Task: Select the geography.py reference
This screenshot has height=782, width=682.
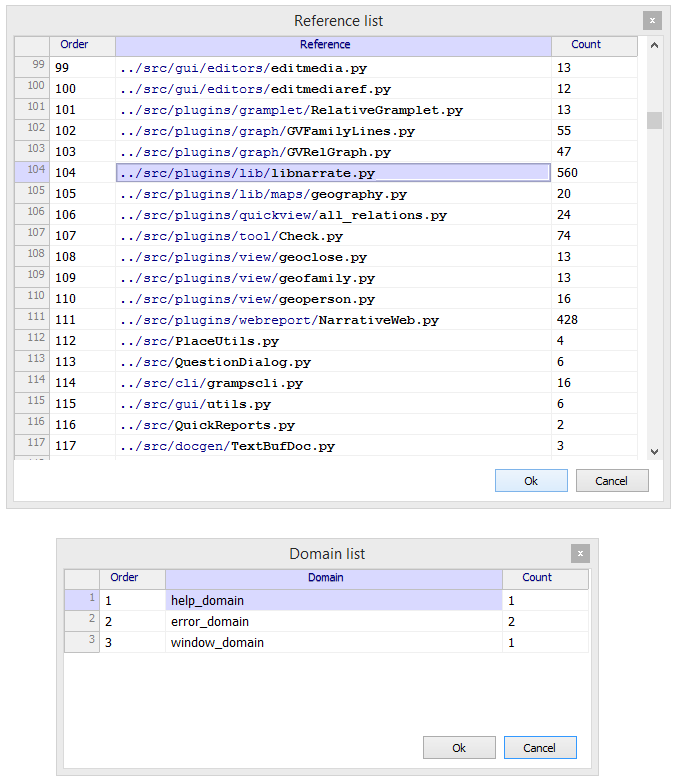Action: coord(333,194)
